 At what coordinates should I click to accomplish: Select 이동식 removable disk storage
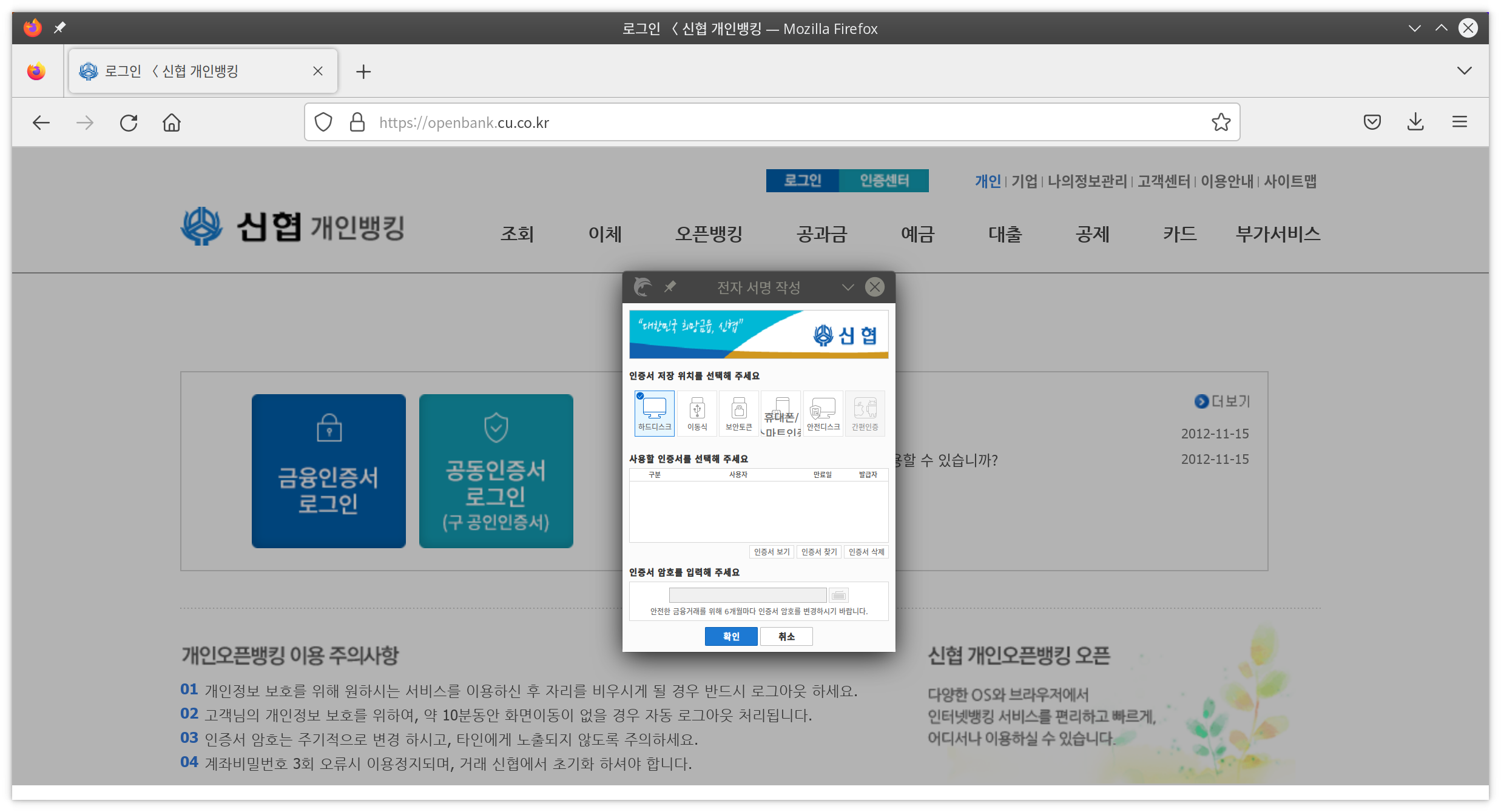697,413
